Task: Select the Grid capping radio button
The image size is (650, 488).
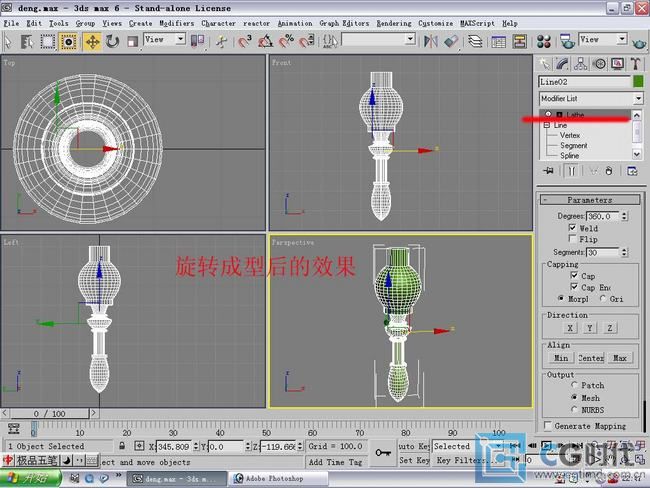Action: click(603, 298)
